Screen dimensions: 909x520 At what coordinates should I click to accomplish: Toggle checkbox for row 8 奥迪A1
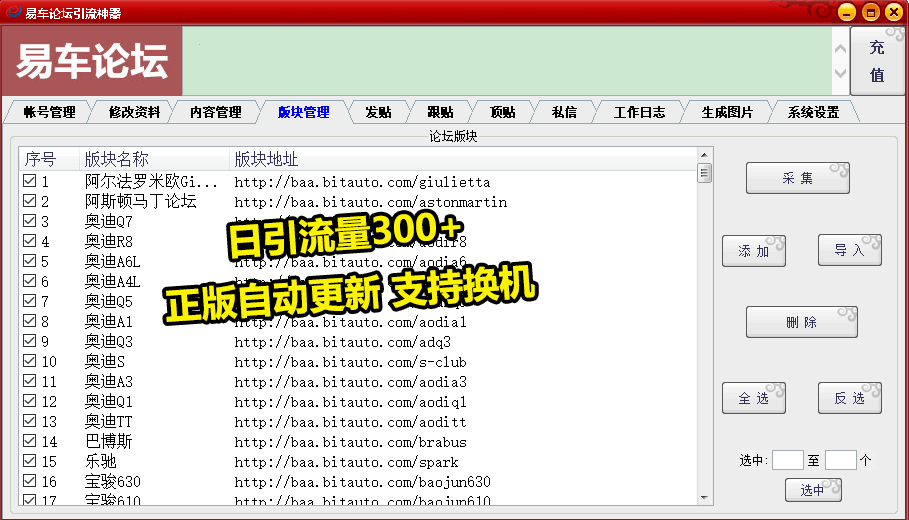tap(30, 321)
